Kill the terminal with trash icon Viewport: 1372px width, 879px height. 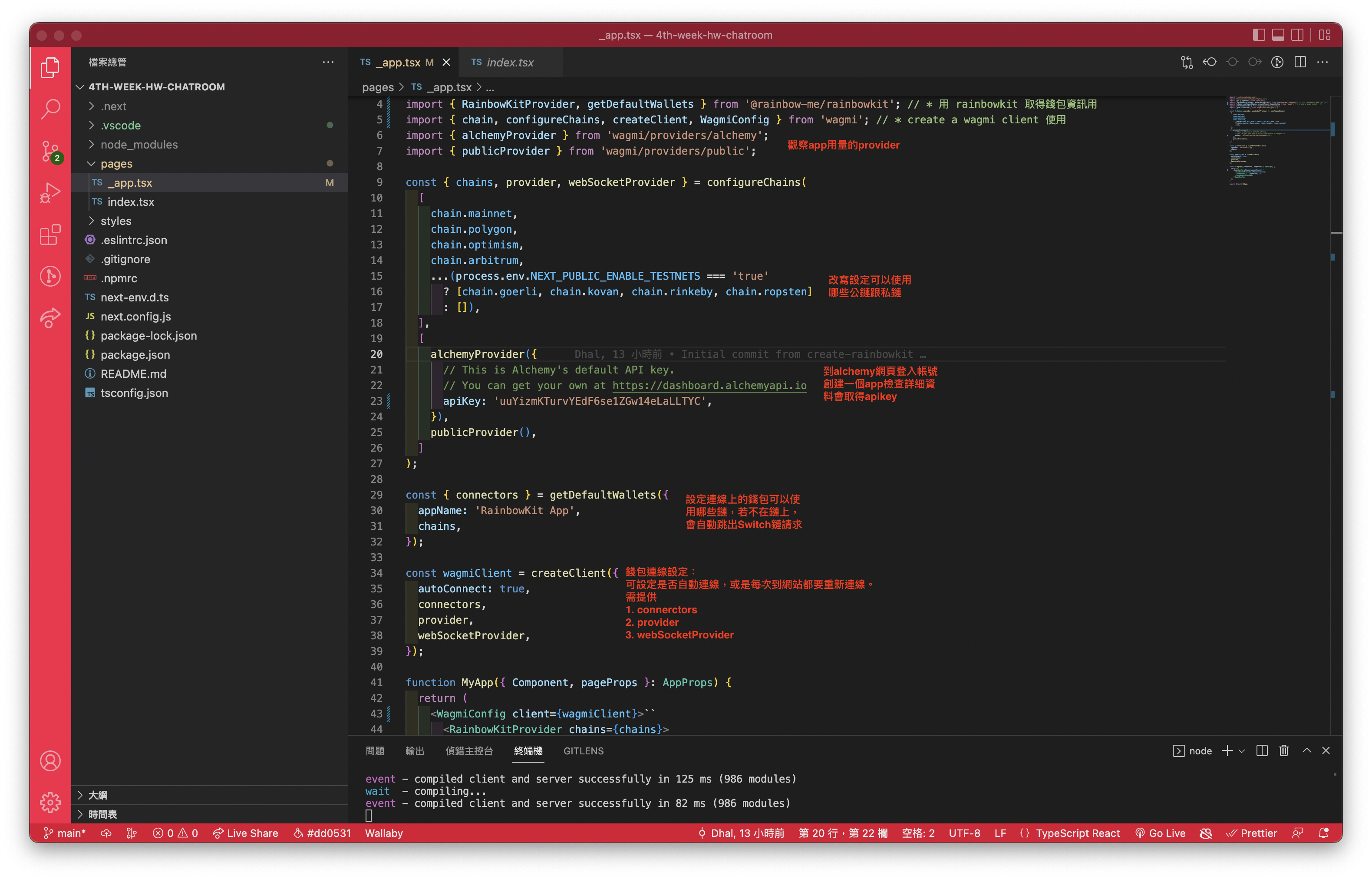click(x=1283, y=750)
